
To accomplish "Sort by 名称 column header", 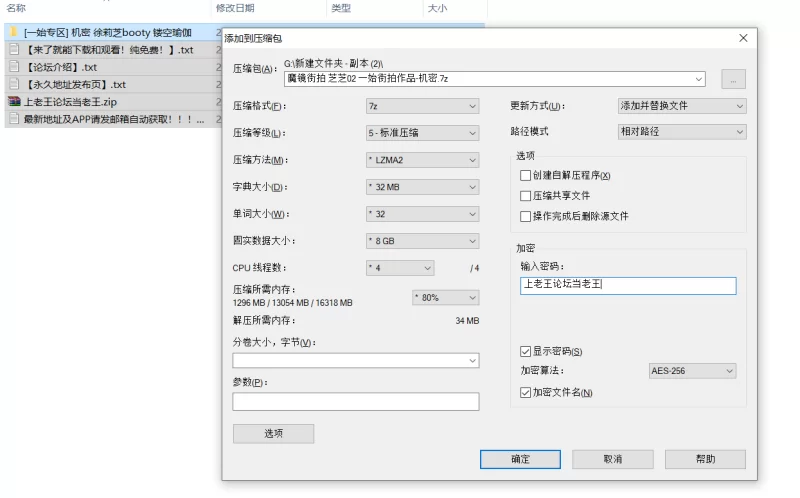I will coord(16,8).
